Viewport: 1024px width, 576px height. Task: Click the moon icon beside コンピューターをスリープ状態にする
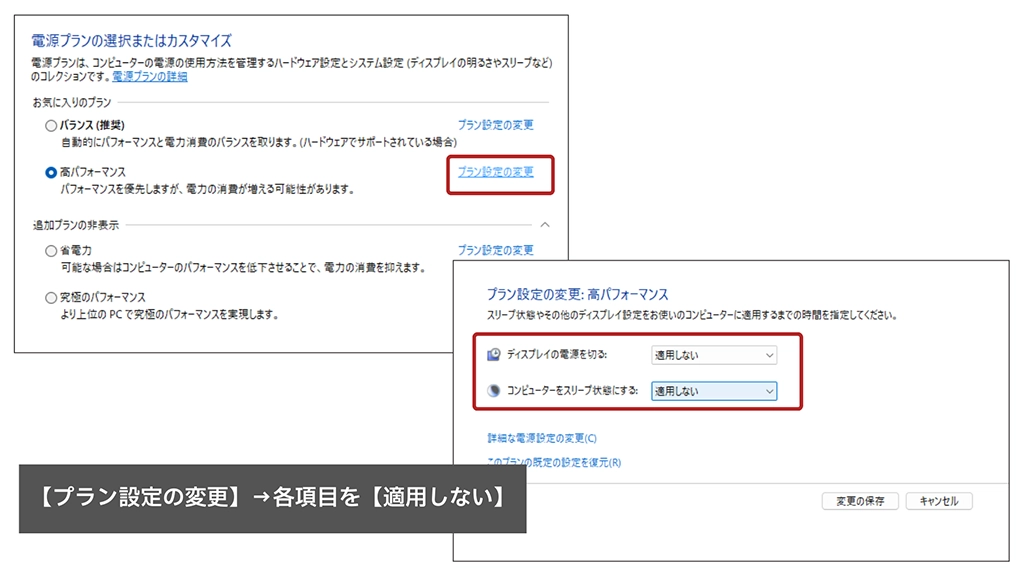493,391
